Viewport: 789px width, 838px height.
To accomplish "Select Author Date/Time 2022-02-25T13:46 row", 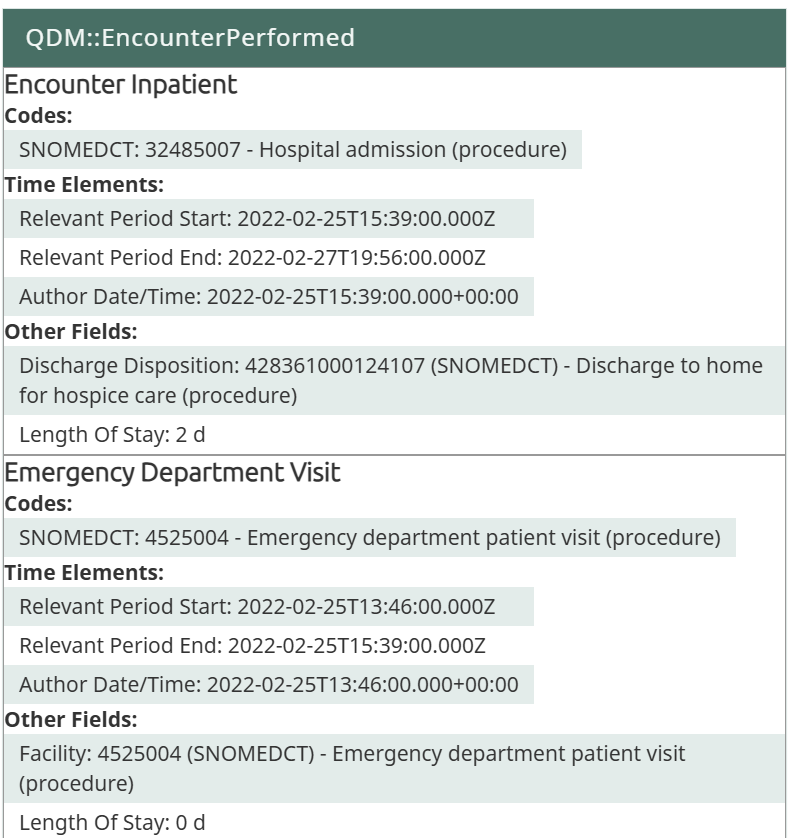I will click(x=269, y=685).
